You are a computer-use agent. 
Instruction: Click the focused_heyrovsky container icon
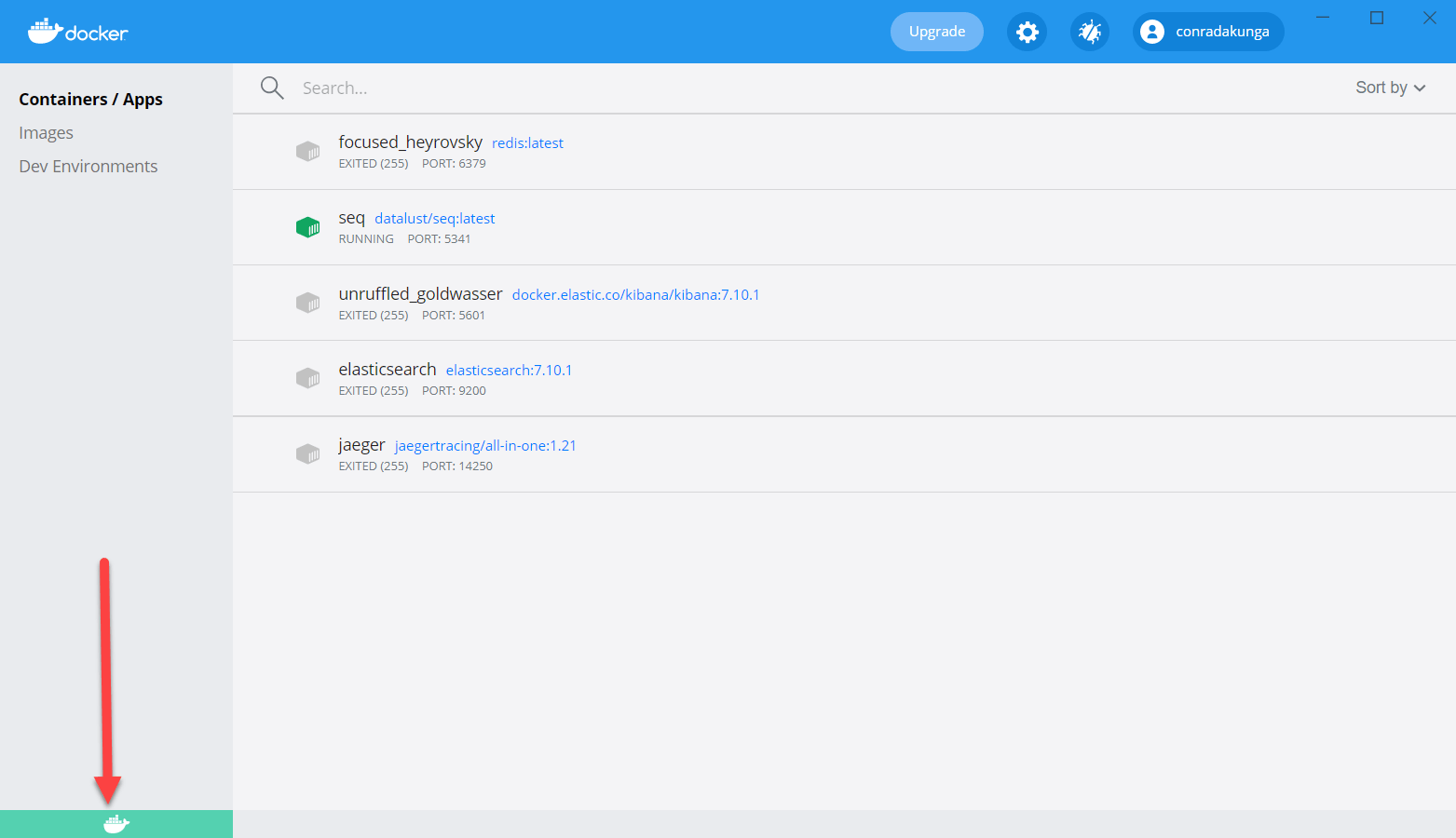click(307, 152)
